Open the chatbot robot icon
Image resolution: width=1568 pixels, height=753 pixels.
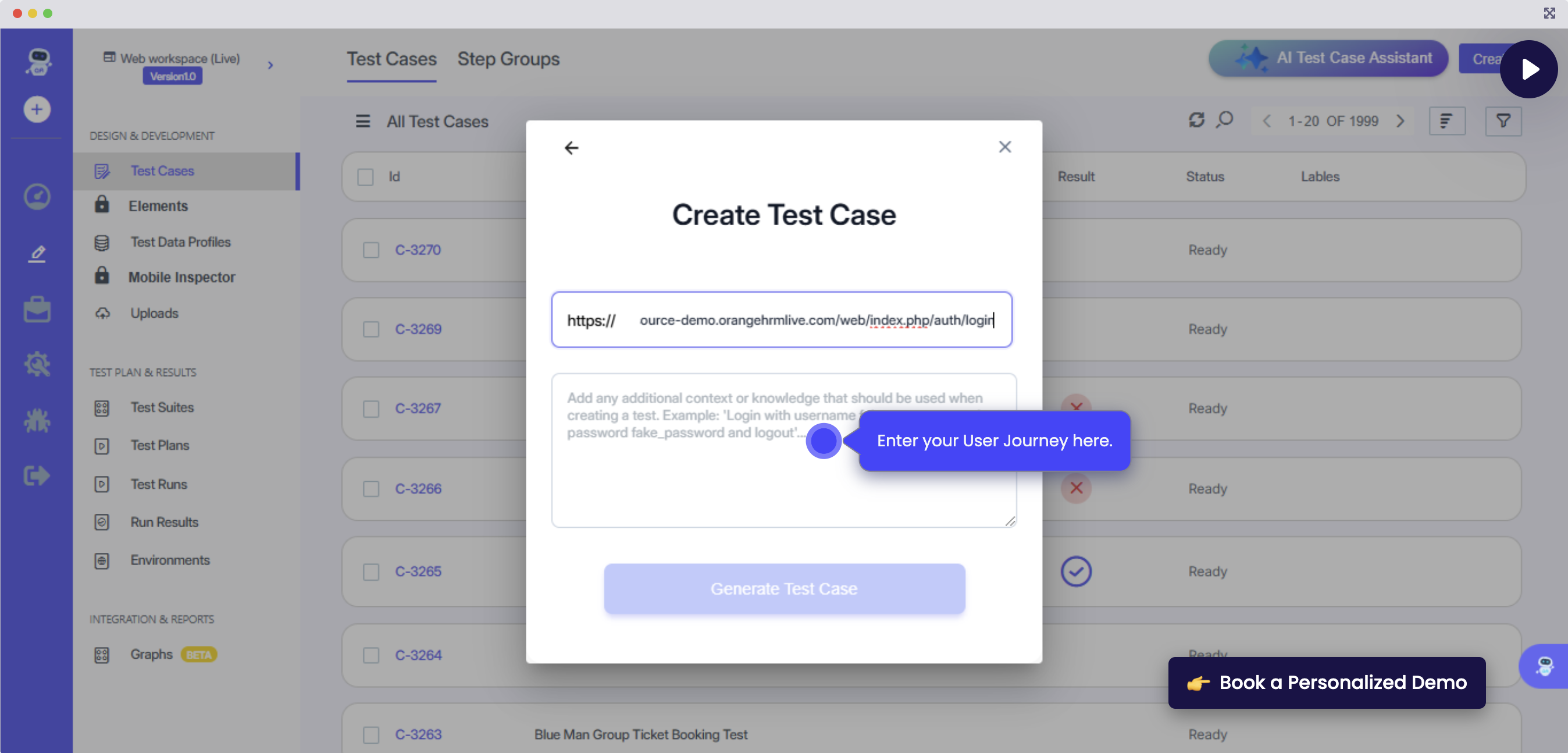pos(1544,666)
